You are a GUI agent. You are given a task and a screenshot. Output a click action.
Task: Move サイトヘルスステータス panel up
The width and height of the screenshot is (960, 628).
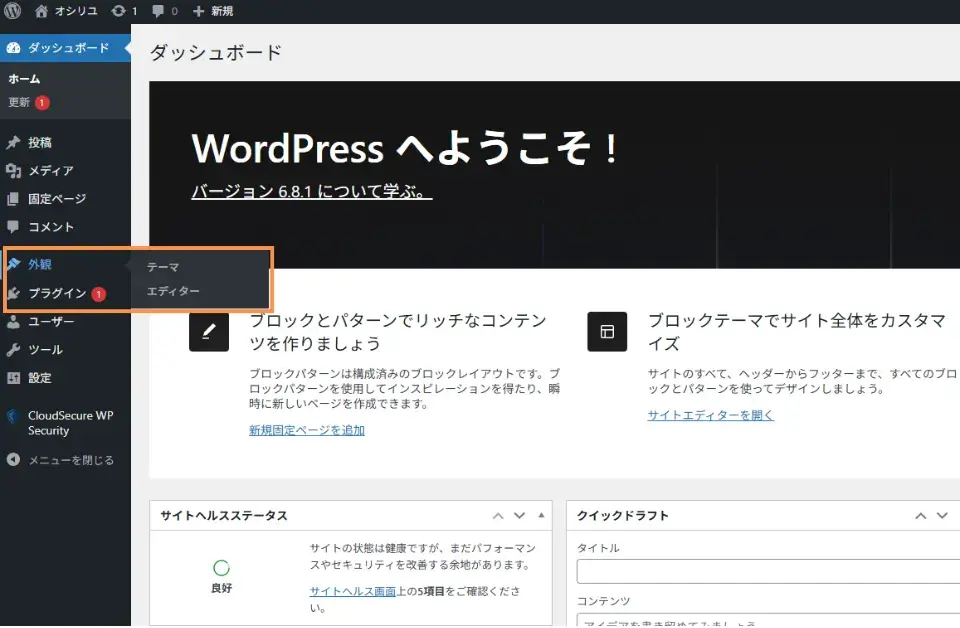tap(498, 516)
